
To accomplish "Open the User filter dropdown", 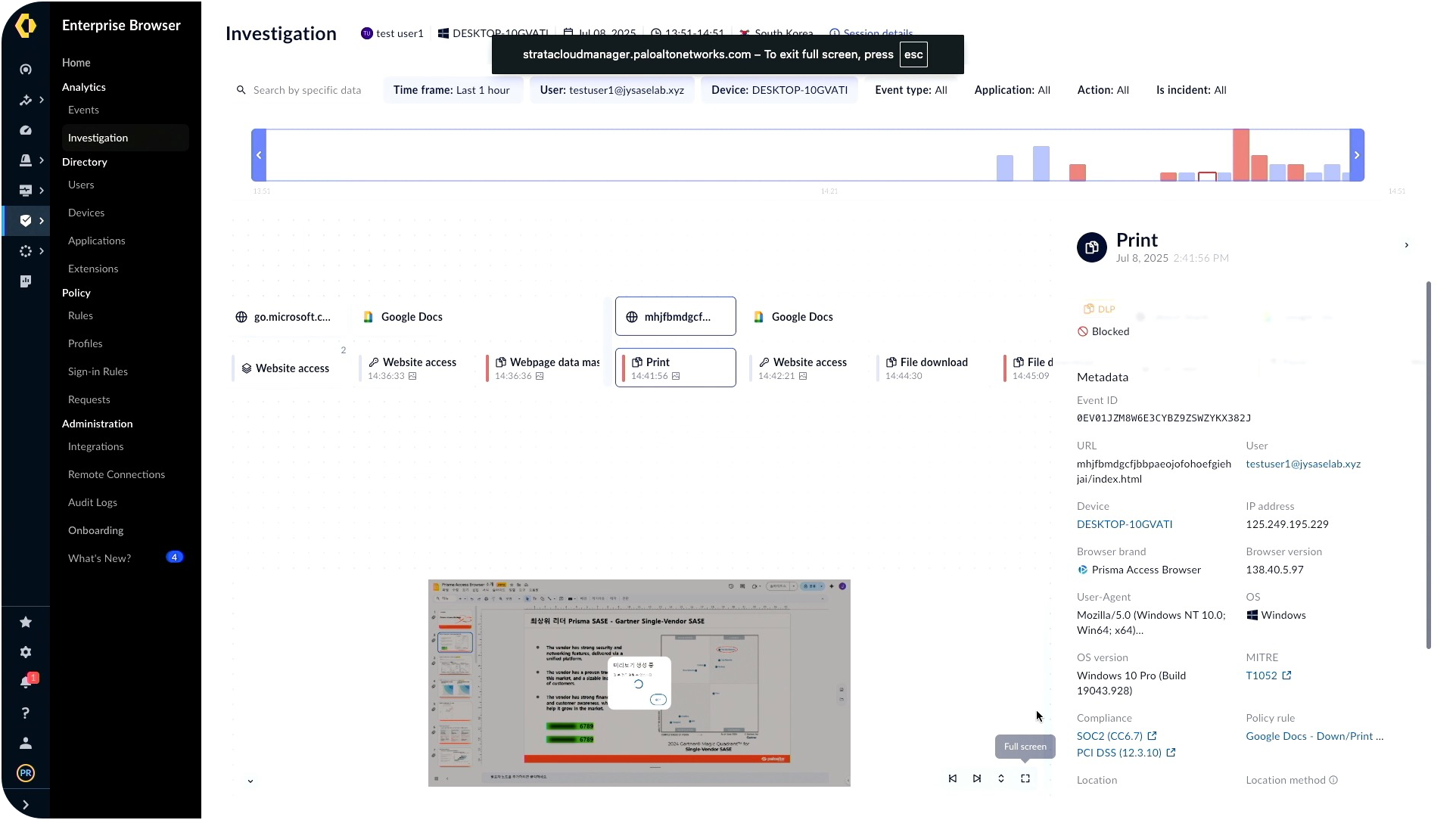I will tap(612, 90).
